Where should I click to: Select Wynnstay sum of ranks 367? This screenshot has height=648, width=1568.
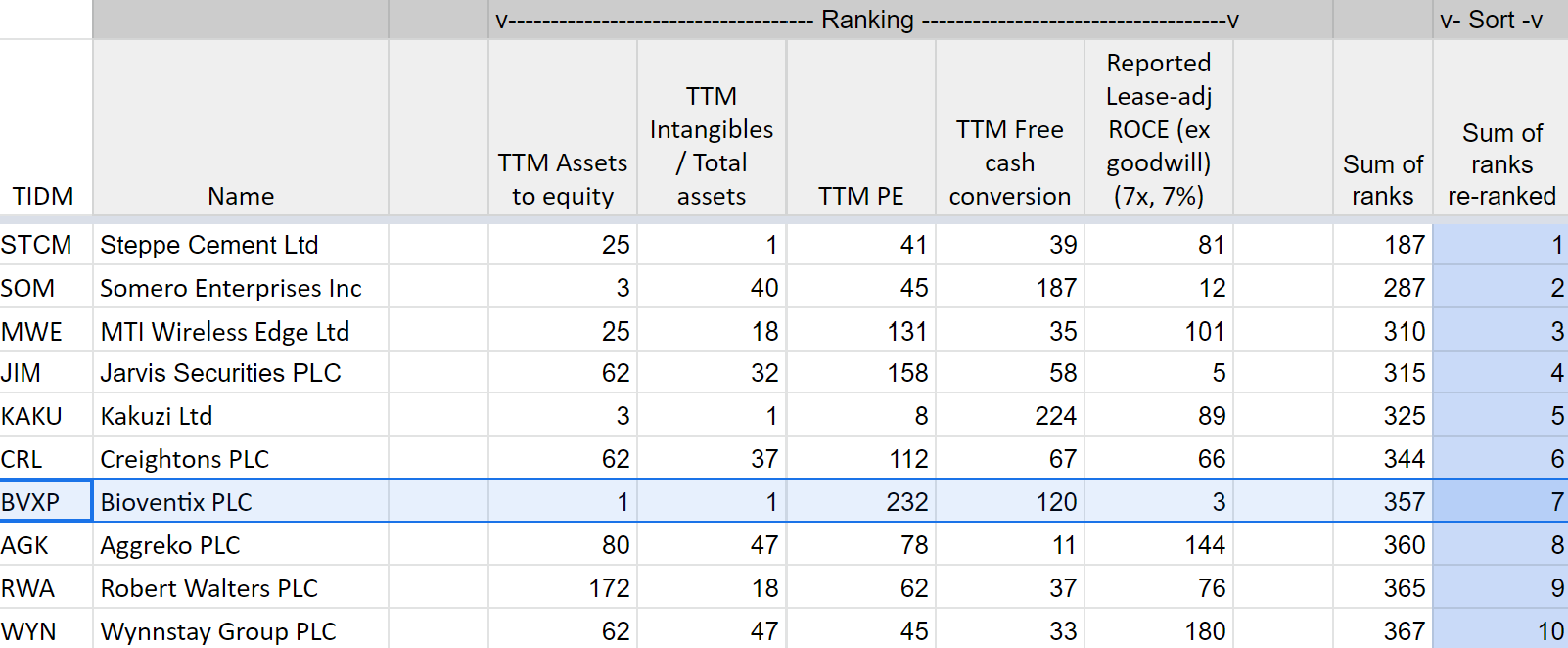point(1383,630)
